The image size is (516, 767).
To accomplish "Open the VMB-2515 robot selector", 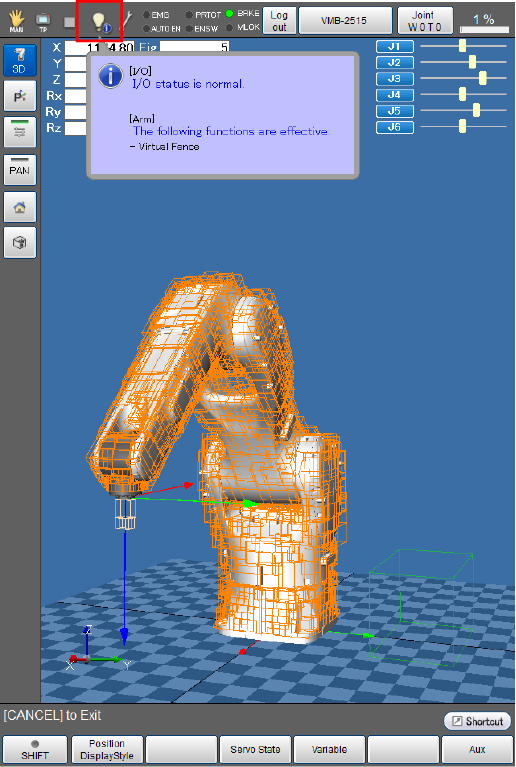I will (345, 21).
